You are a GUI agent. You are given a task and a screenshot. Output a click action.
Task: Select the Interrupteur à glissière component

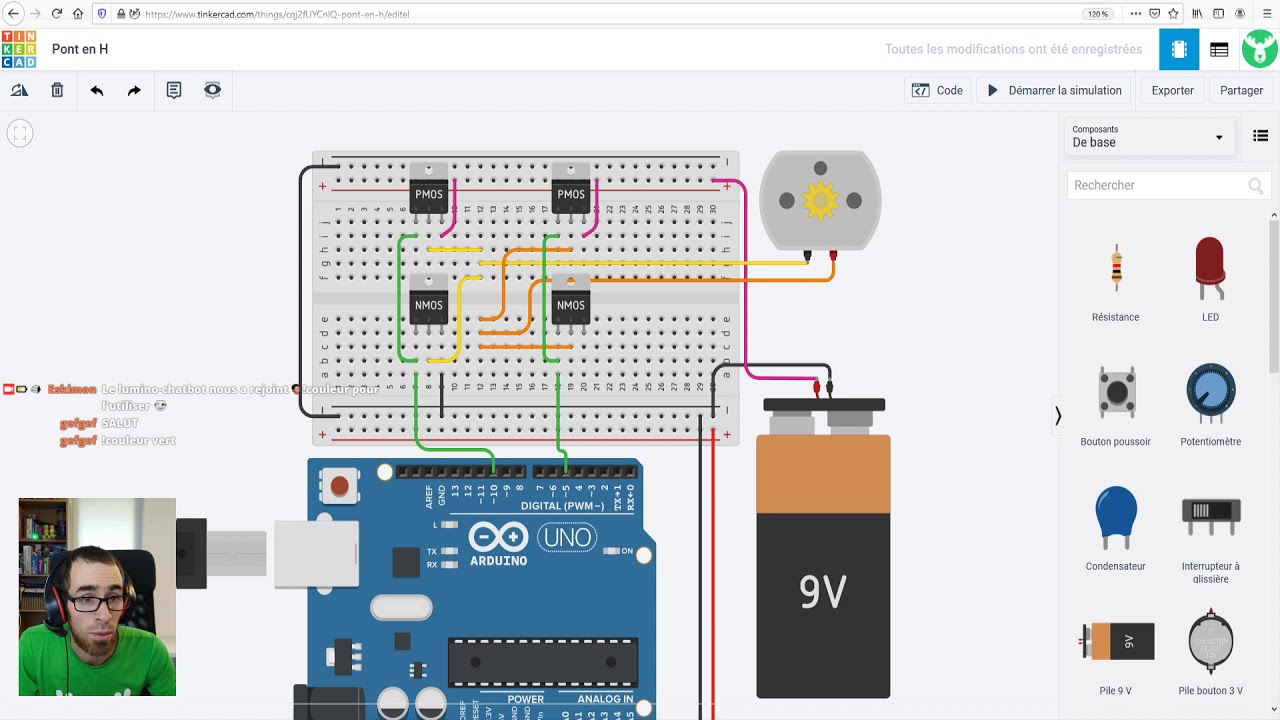pyautogui.click(x=1210, y=535)
